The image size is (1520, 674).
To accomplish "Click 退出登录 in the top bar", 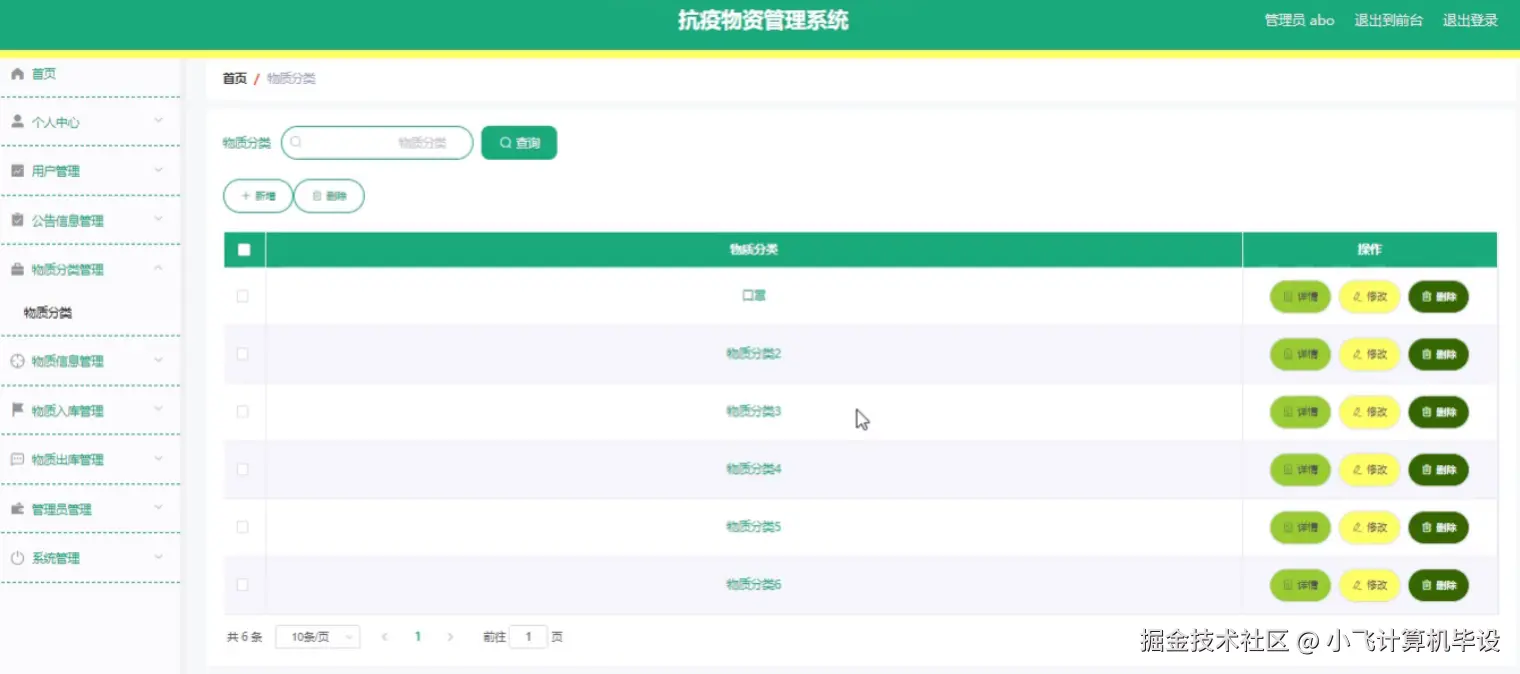I will coord(1470,19).
